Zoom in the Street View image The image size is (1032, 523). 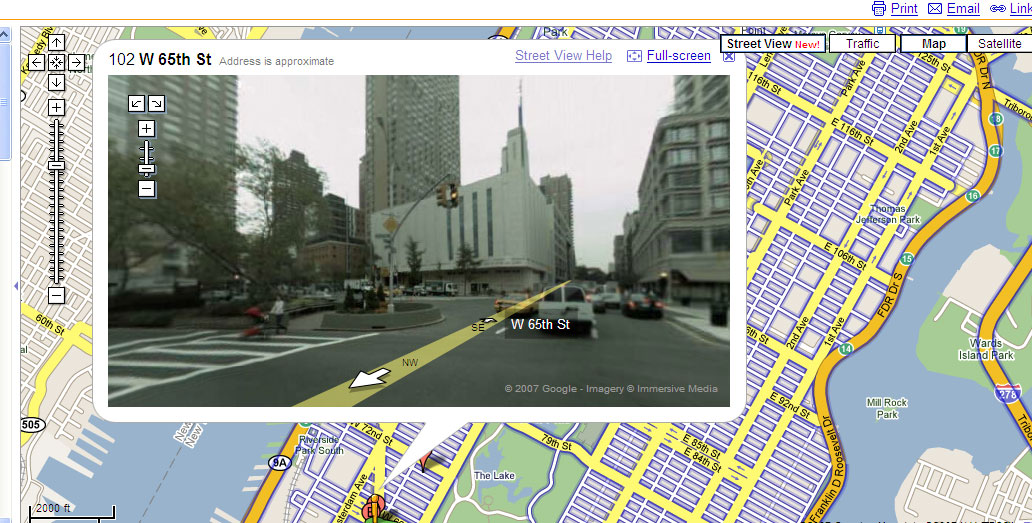coord(147,128)
